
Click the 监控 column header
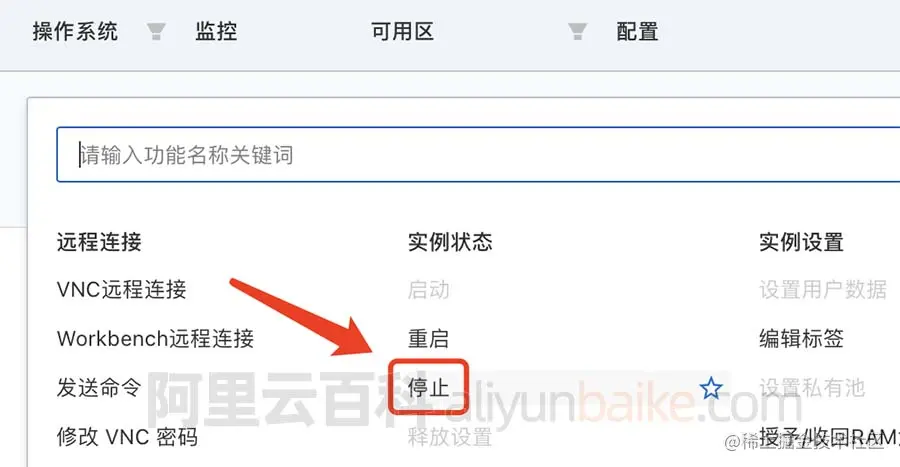[216, 31]
